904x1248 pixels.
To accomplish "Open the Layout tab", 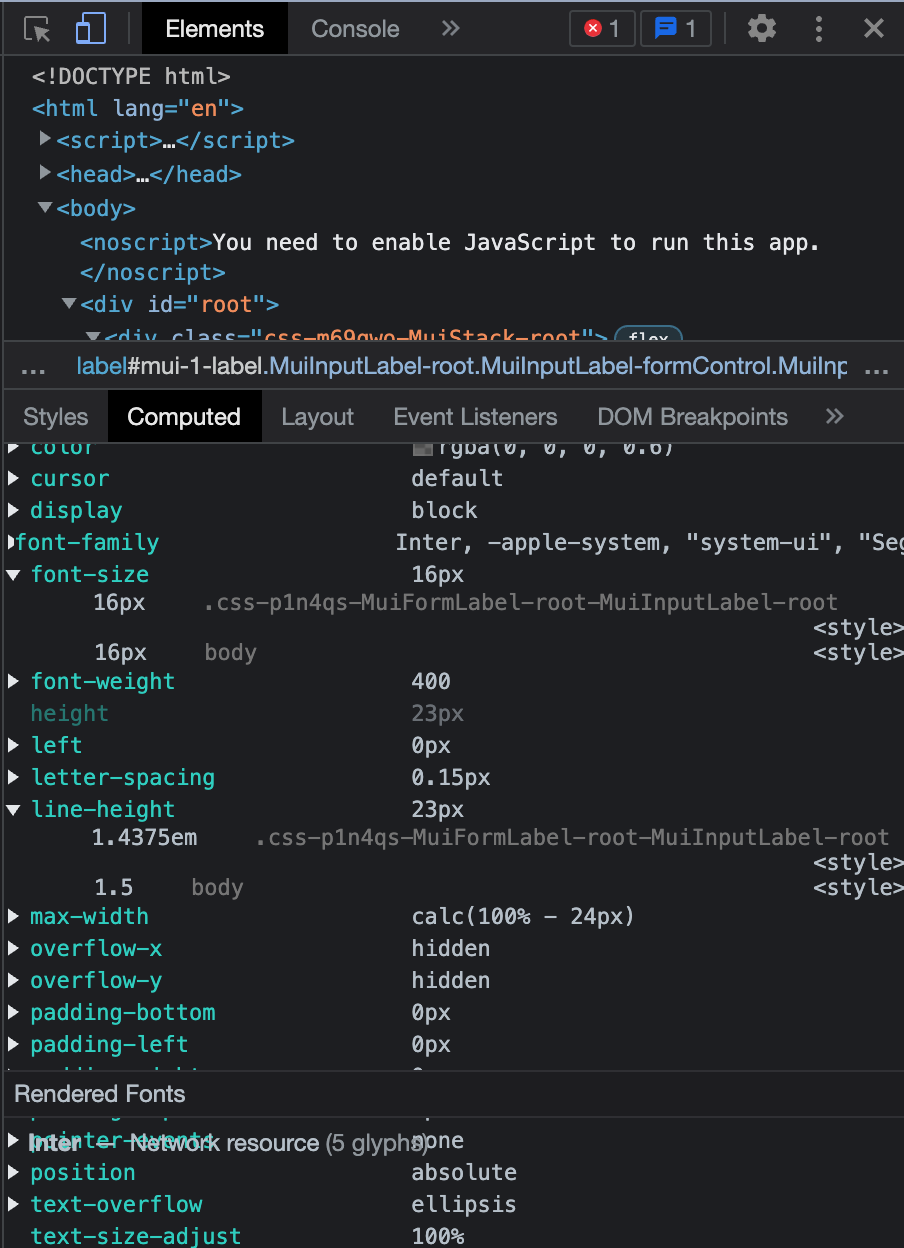I will tap(317, 416).
